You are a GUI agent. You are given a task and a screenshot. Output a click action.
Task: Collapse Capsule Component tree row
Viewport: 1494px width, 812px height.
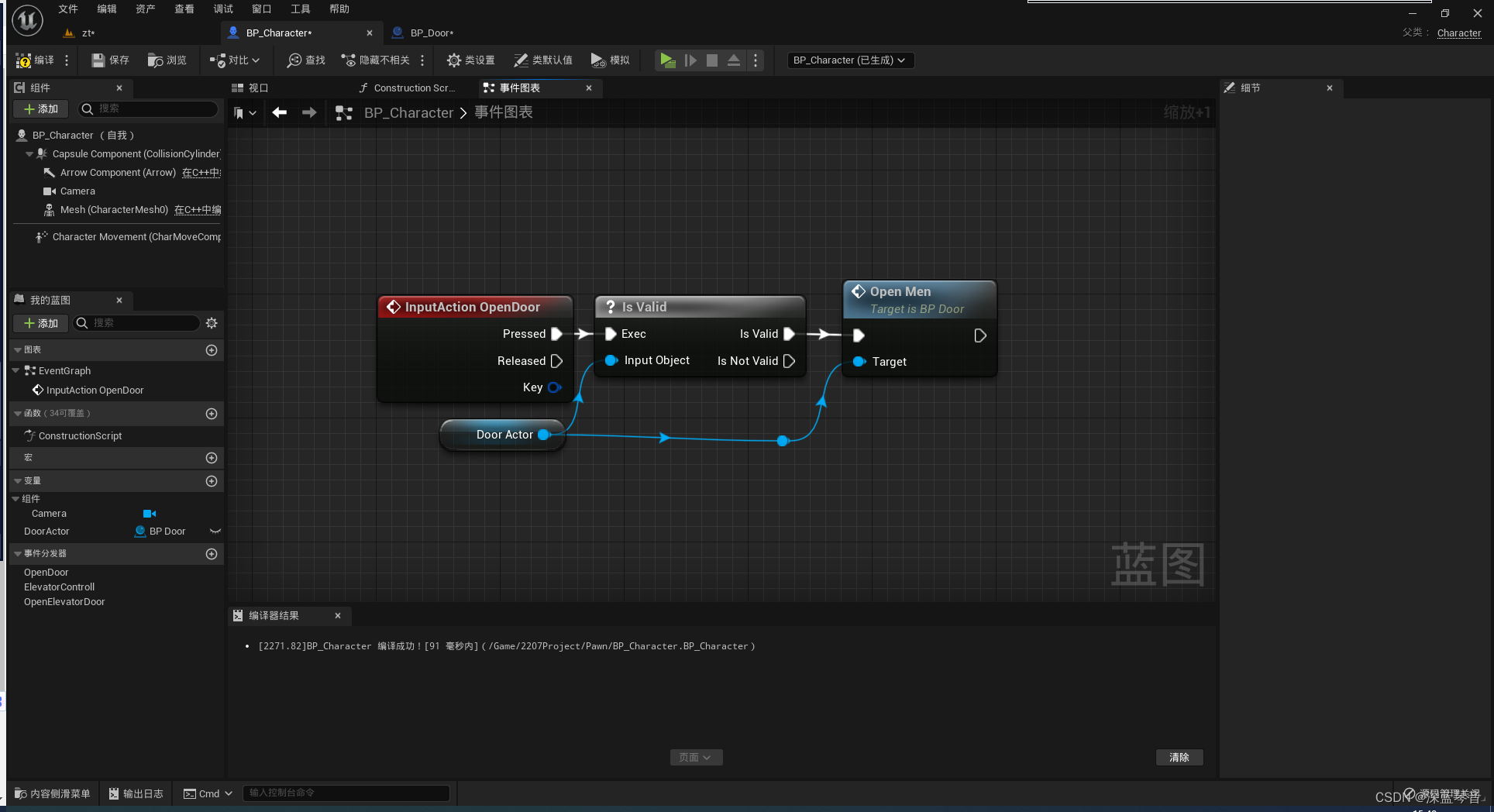pyautogui.click(x=29, y=154)
